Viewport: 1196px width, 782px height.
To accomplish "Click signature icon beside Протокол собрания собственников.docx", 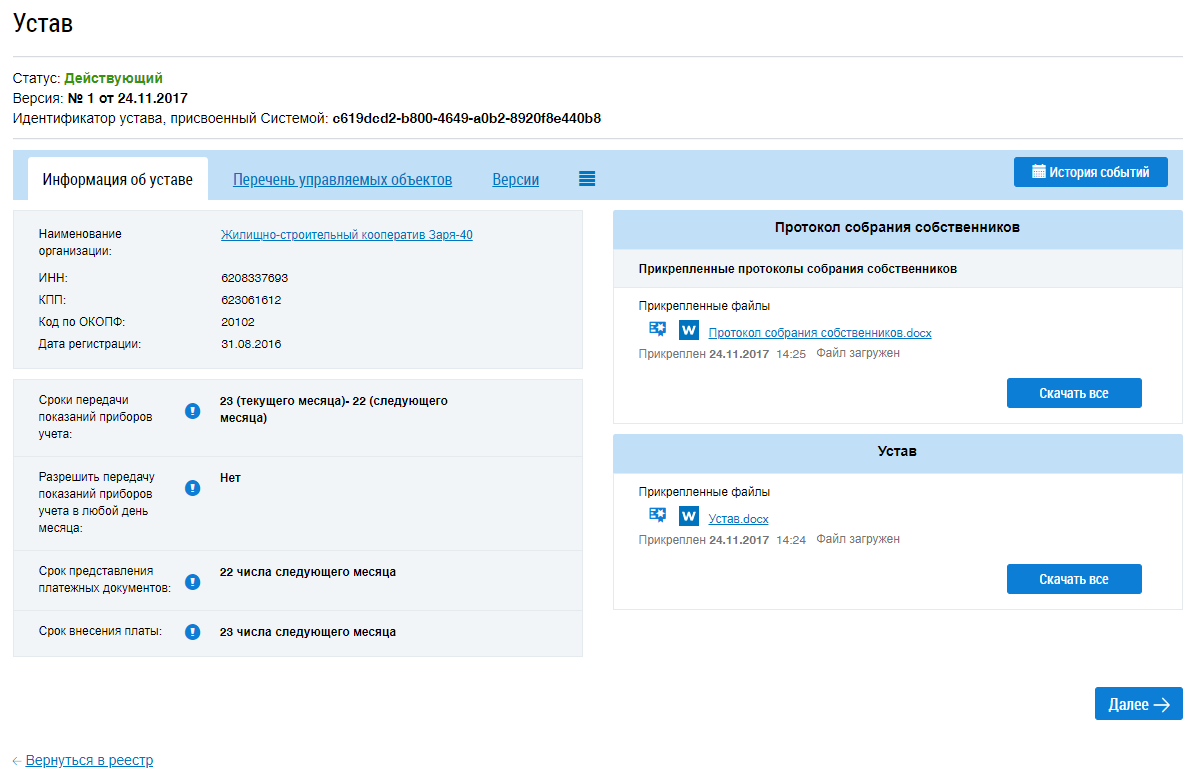I will [657, 329].
